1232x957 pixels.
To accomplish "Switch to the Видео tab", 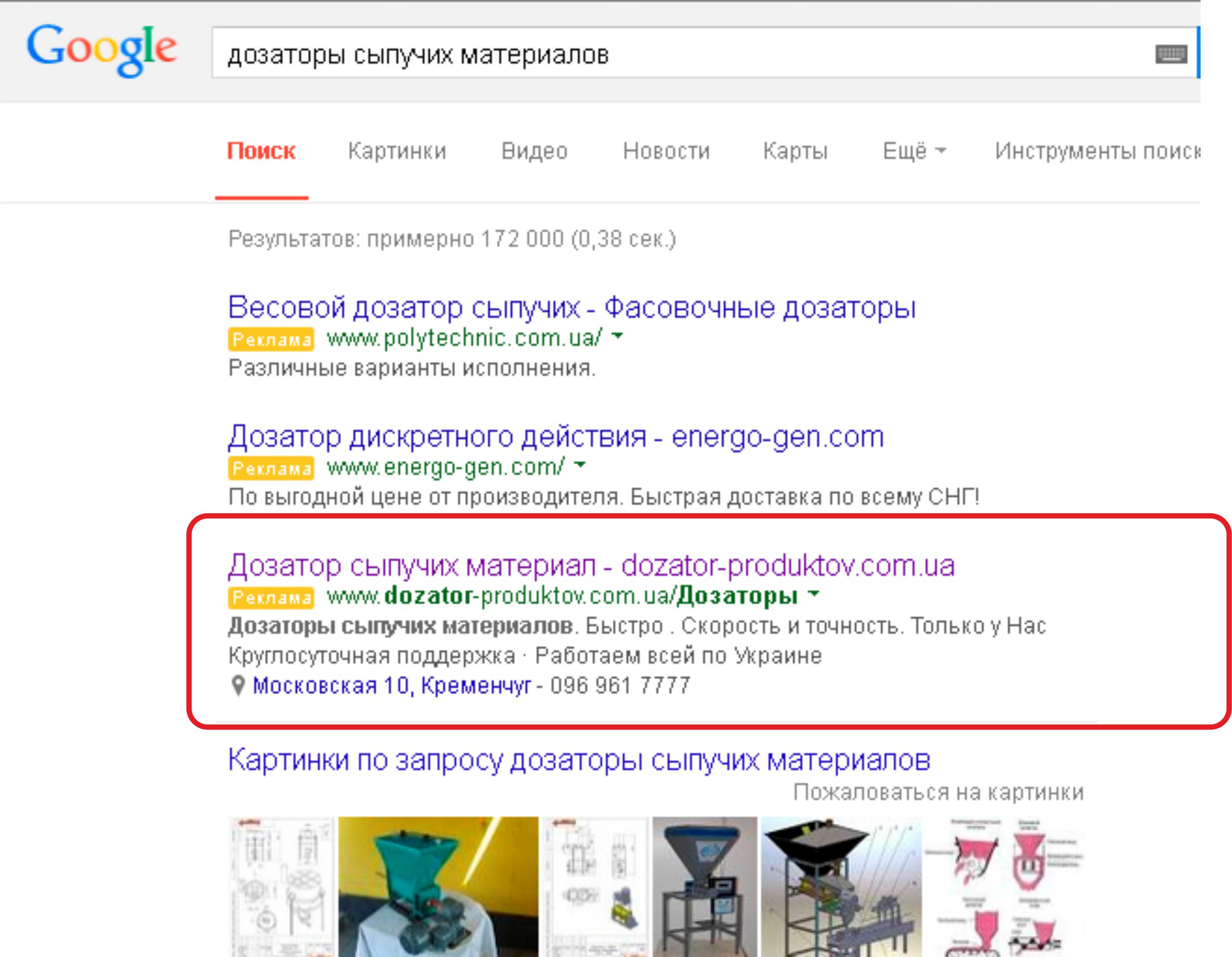I will click(534, 151).
